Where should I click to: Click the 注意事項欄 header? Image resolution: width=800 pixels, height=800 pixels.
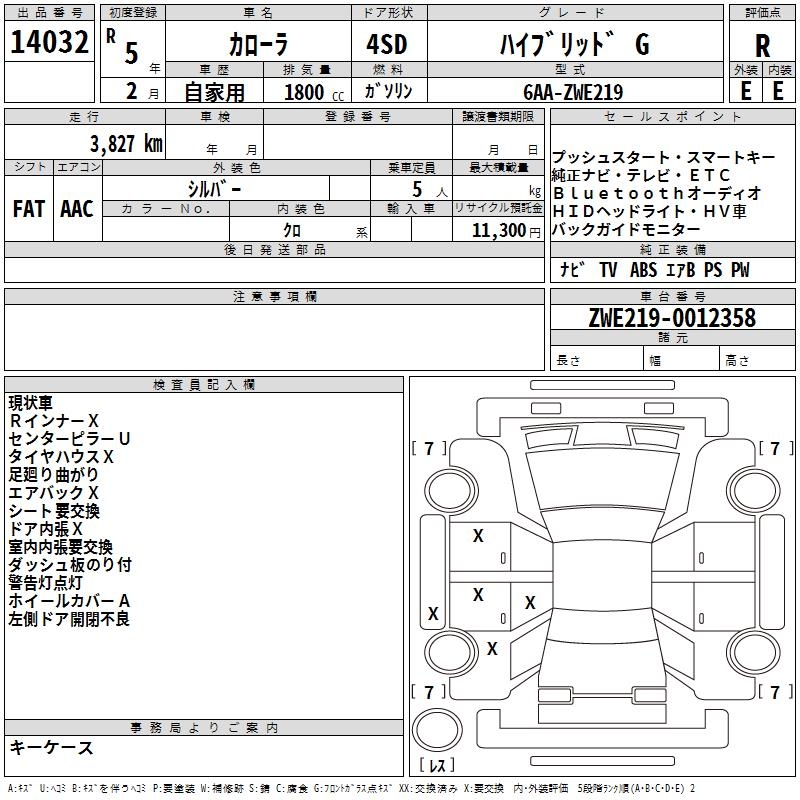pos(274,296)
